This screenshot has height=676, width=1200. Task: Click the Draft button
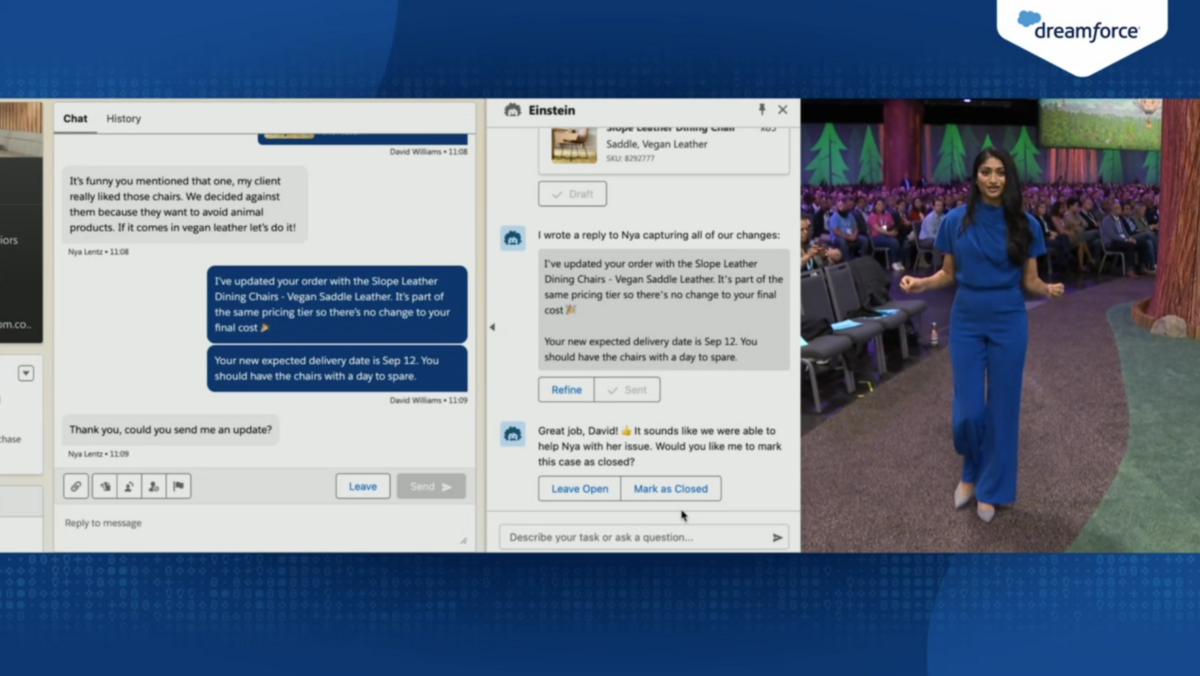click(572, 194)
